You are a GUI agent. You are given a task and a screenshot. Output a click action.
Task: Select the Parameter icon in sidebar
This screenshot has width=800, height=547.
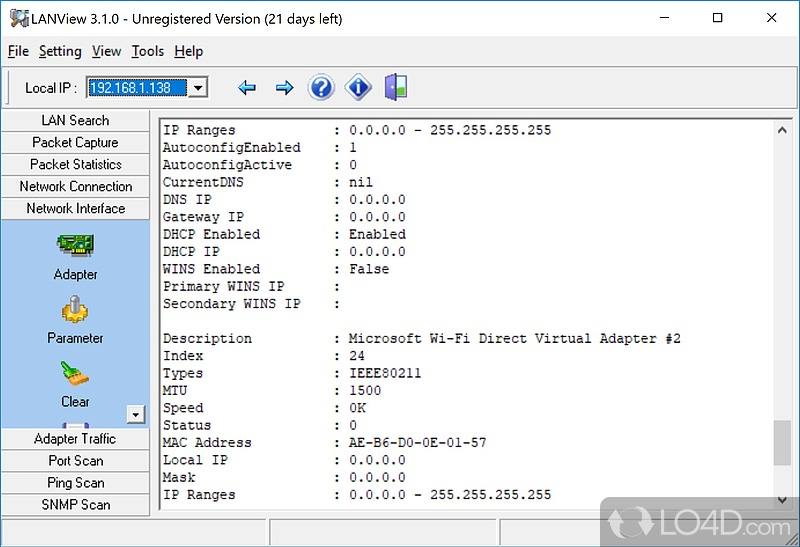coord(75,312)
